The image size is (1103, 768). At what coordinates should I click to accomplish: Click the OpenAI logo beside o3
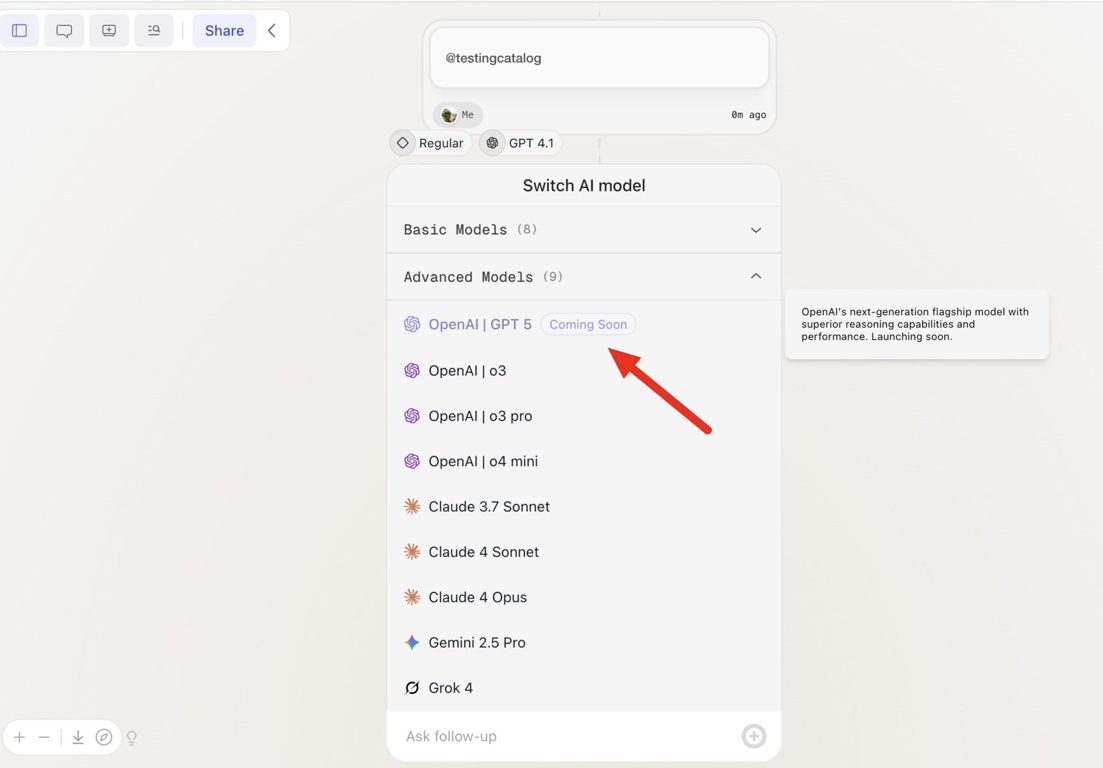[x=412, y=371]
